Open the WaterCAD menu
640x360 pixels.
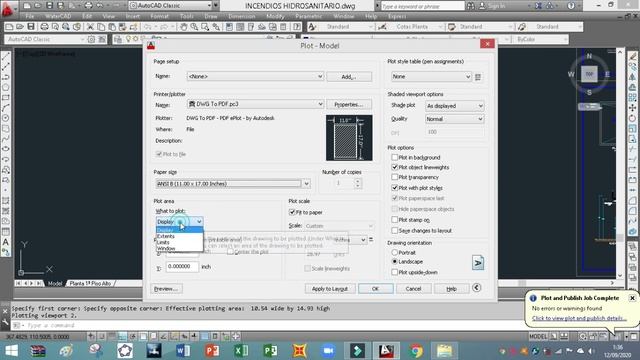58,16
